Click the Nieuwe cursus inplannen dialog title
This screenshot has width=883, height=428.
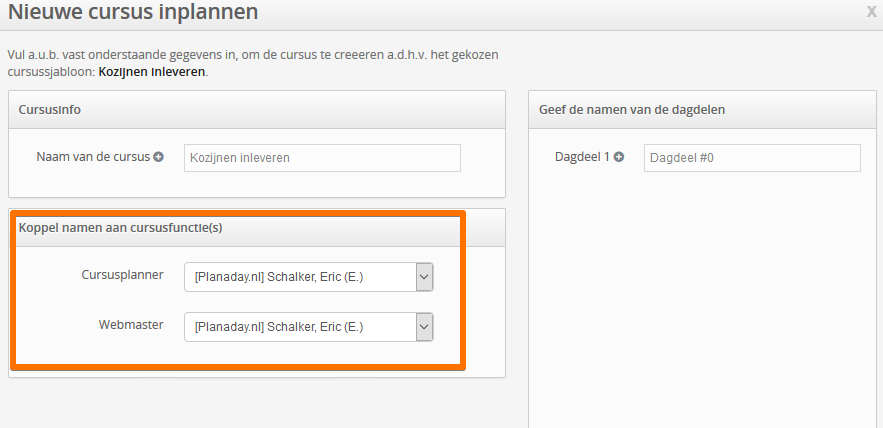tap(133, 12)
